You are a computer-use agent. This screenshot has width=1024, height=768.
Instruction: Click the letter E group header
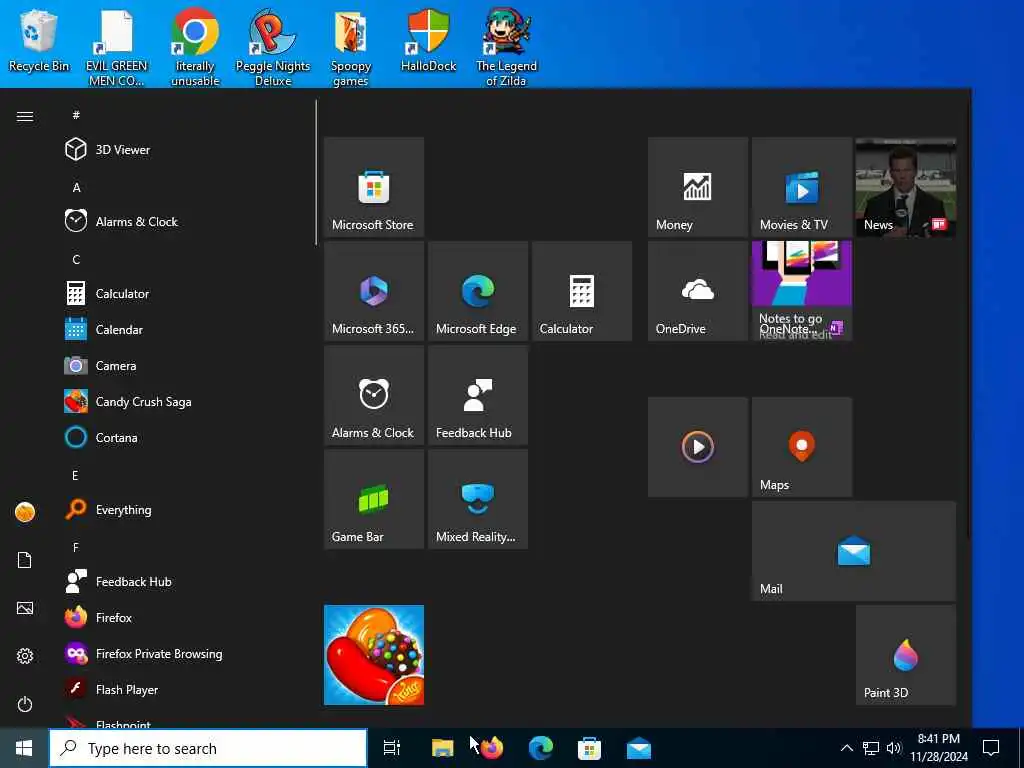75,475
